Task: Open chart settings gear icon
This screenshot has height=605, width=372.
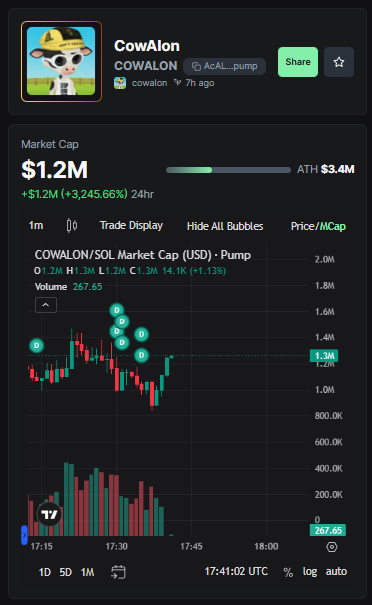Action: (x=331, y=547)
